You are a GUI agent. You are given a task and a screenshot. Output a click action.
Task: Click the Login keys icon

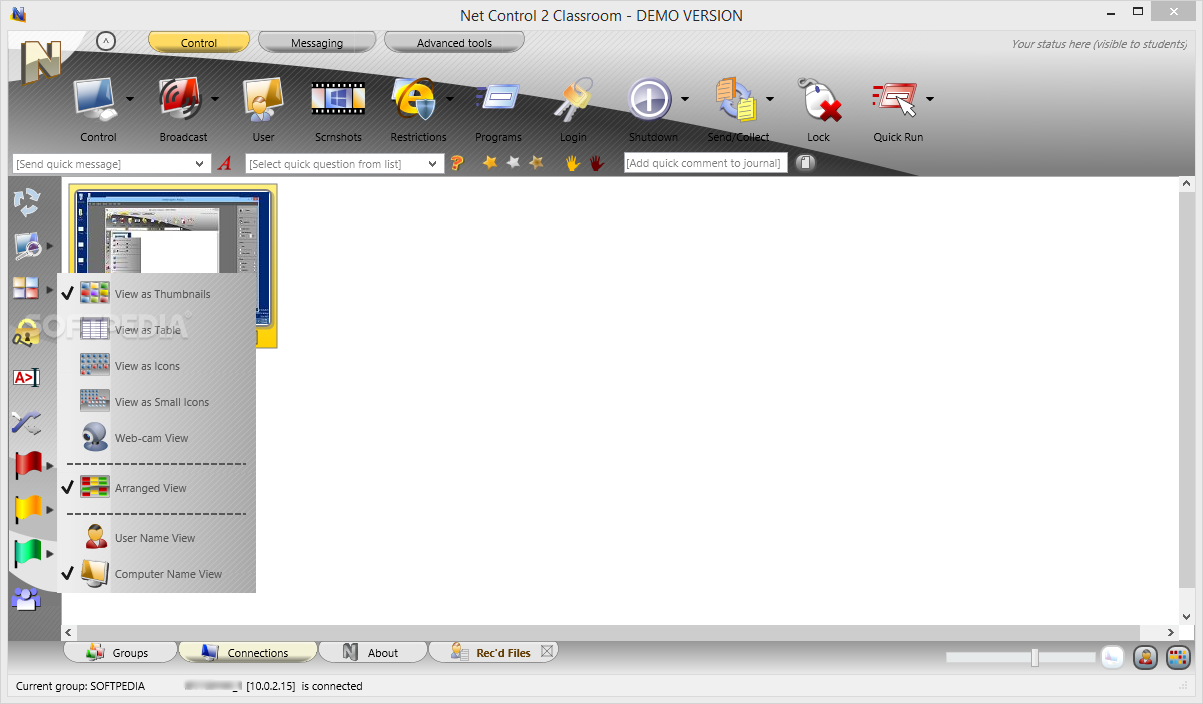[573, 100]
